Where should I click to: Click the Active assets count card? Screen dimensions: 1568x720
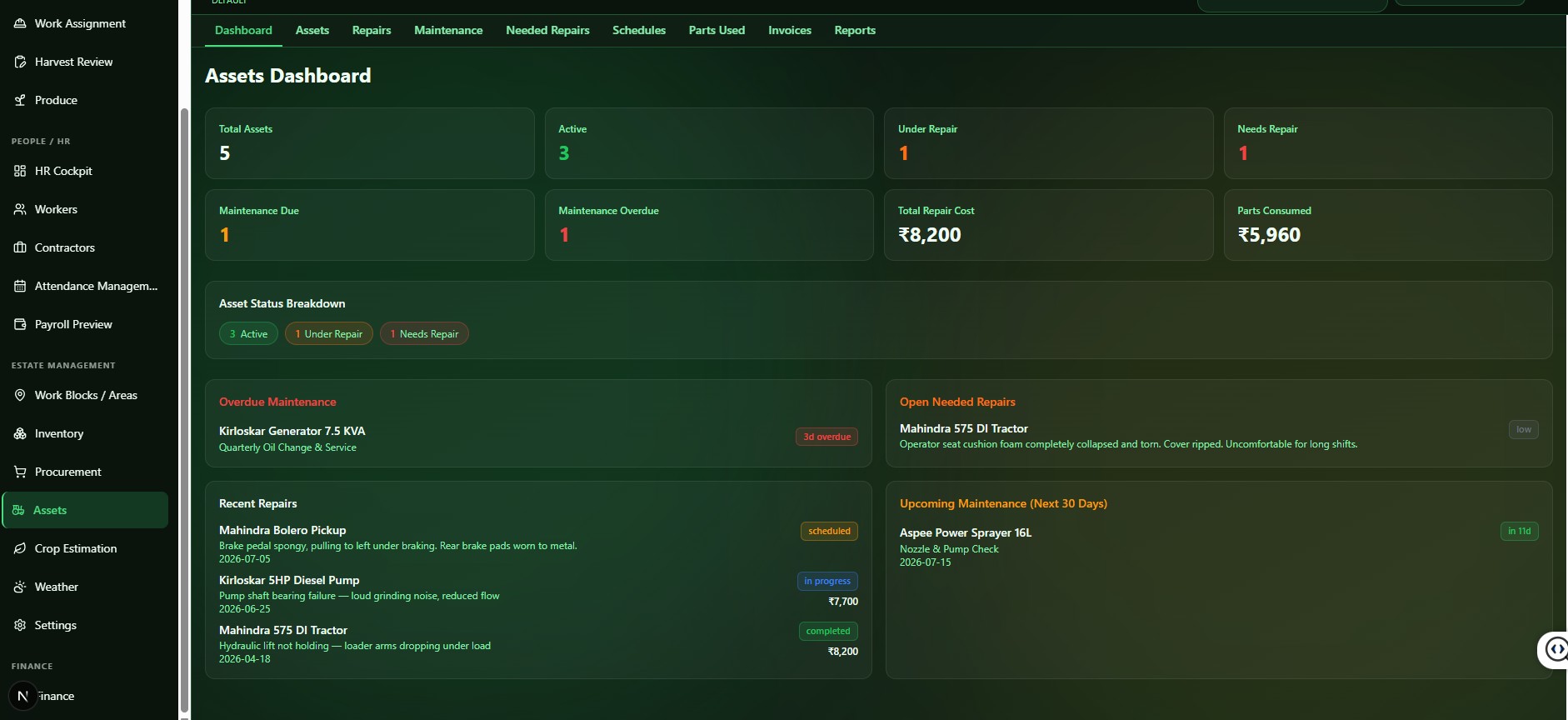click(x=709, y=143)
